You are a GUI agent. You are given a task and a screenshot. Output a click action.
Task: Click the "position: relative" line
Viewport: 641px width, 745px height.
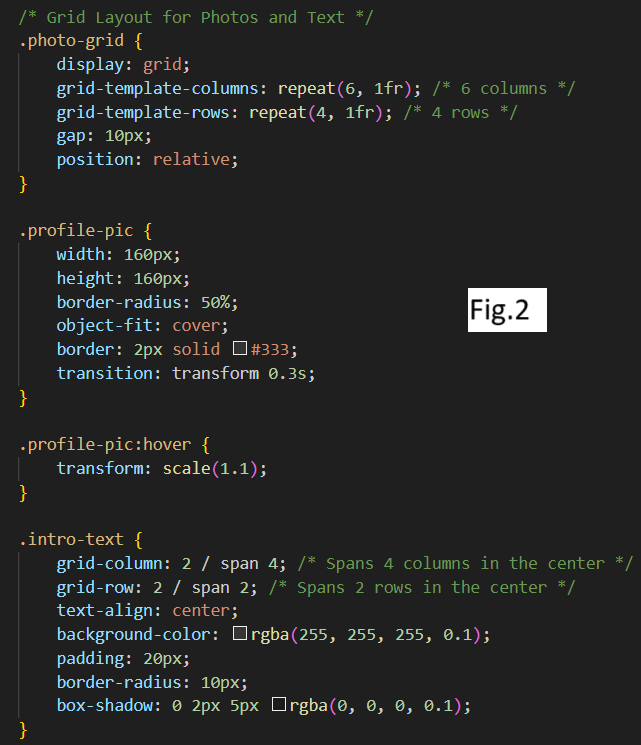(147, 159)
